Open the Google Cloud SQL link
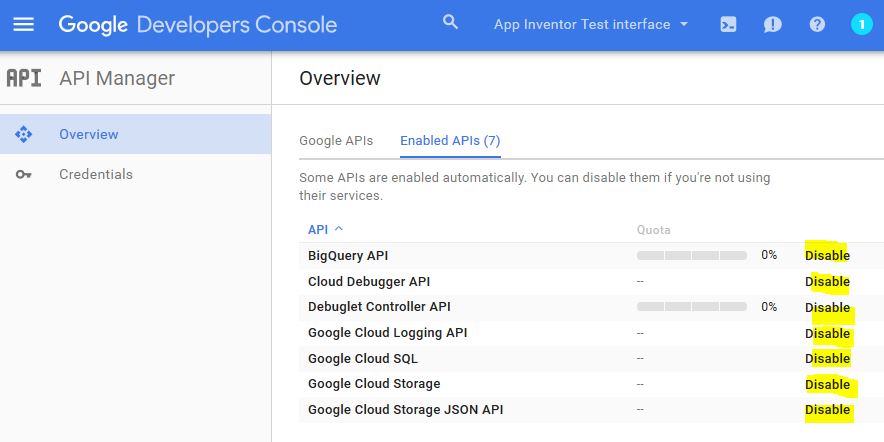Image resolution: width=884 pixels, height=442 pixels. [x=363, y=359]
